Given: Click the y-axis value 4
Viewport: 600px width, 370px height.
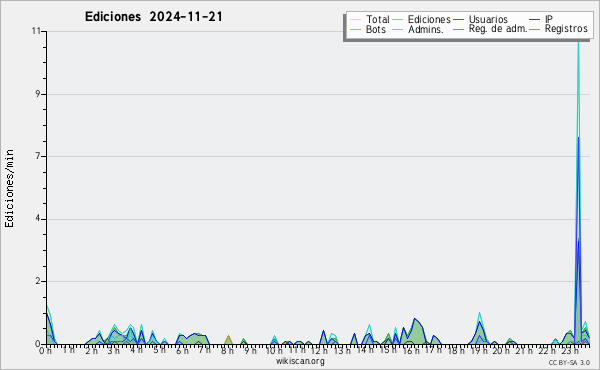Looking at the screenshot, I should coord(38,218).
